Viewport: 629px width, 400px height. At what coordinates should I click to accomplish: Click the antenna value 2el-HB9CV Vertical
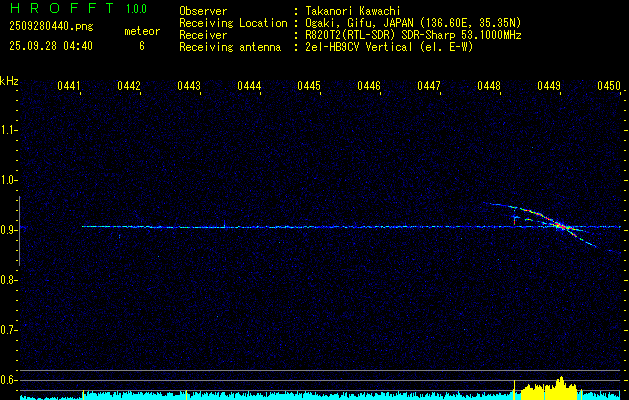coord(389,47)
